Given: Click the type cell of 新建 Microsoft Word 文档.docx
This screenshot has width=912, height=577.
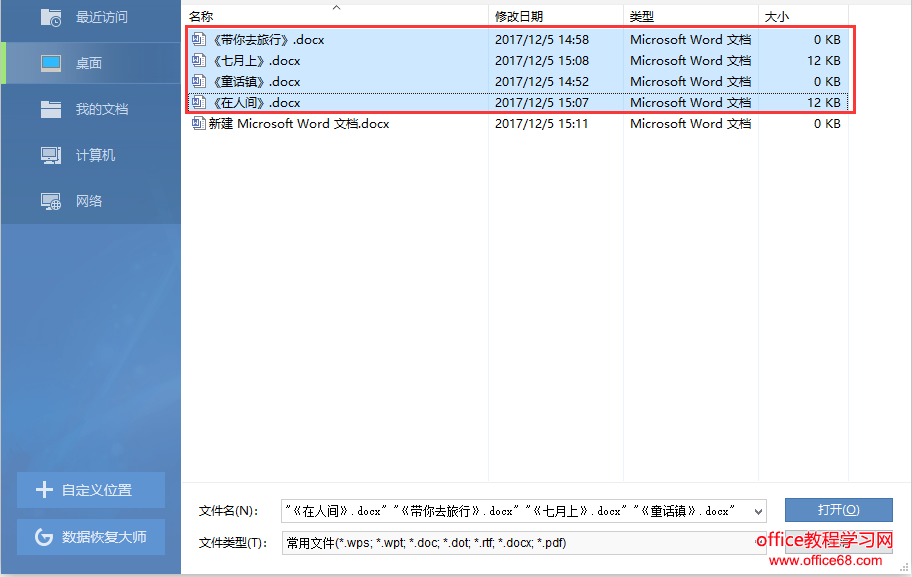Looking at the screenshot, I should click(x=690, y=123).
